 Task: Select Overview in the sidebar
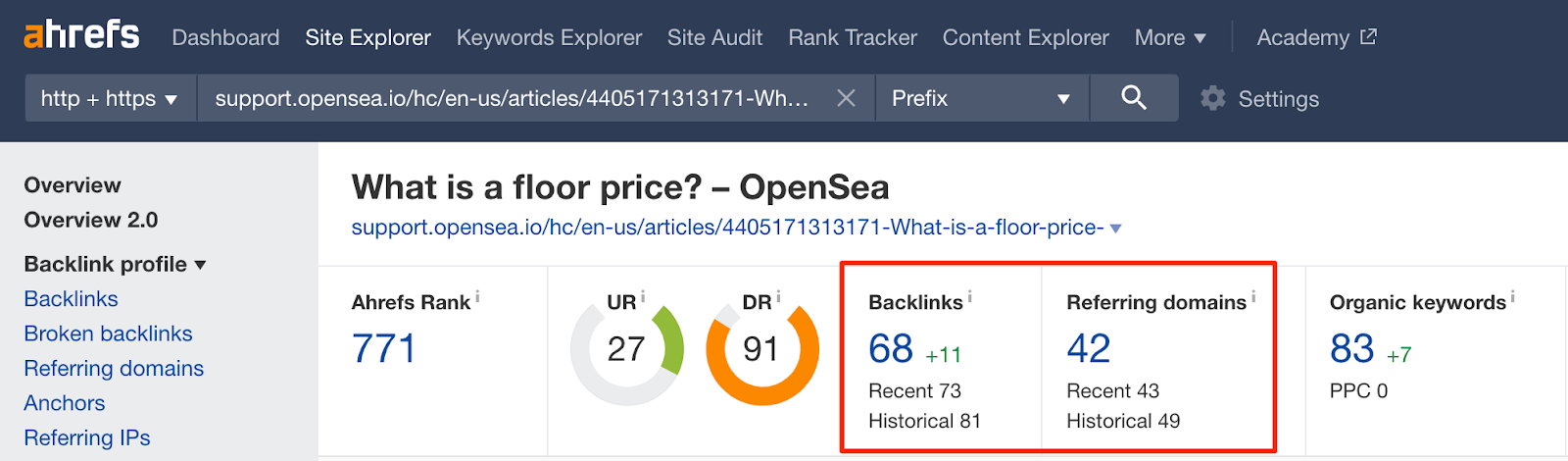click(x=73, y=185)
